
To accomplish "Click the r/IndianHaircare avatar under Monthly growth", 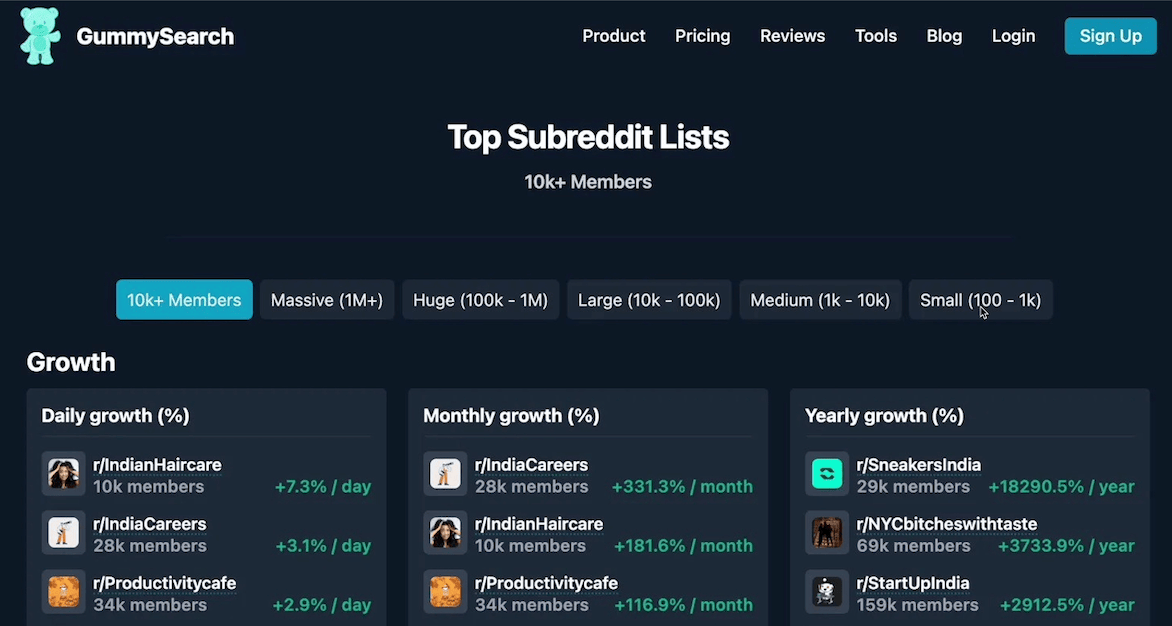I will click(445, 533).
